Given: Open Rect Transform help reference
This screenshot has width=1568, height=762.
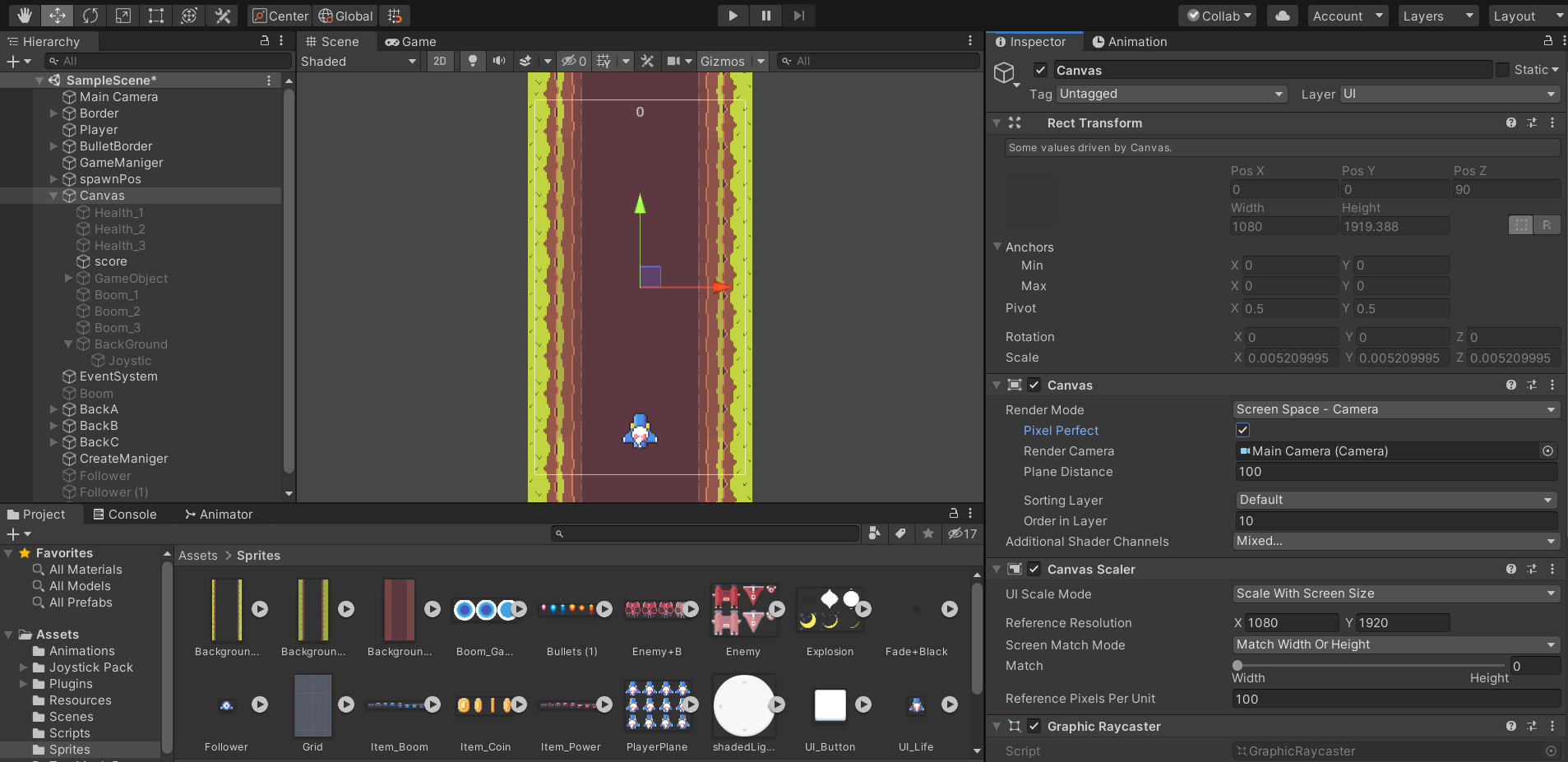Looking at the screenshot, I should point(1510,122).
